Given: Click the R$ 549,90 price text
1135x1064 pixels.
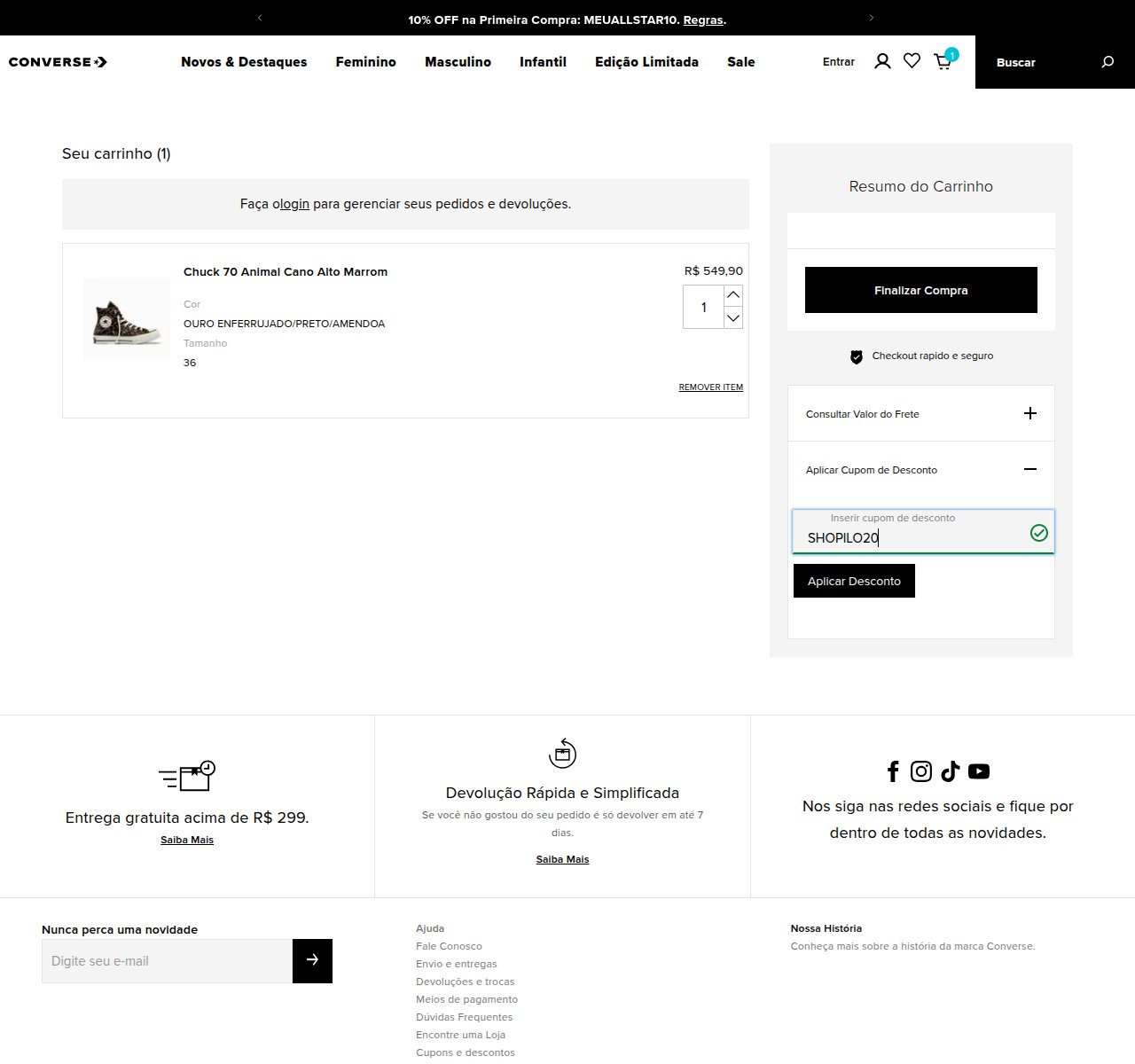Looking at the screenshot, I should tap(714, 271).
